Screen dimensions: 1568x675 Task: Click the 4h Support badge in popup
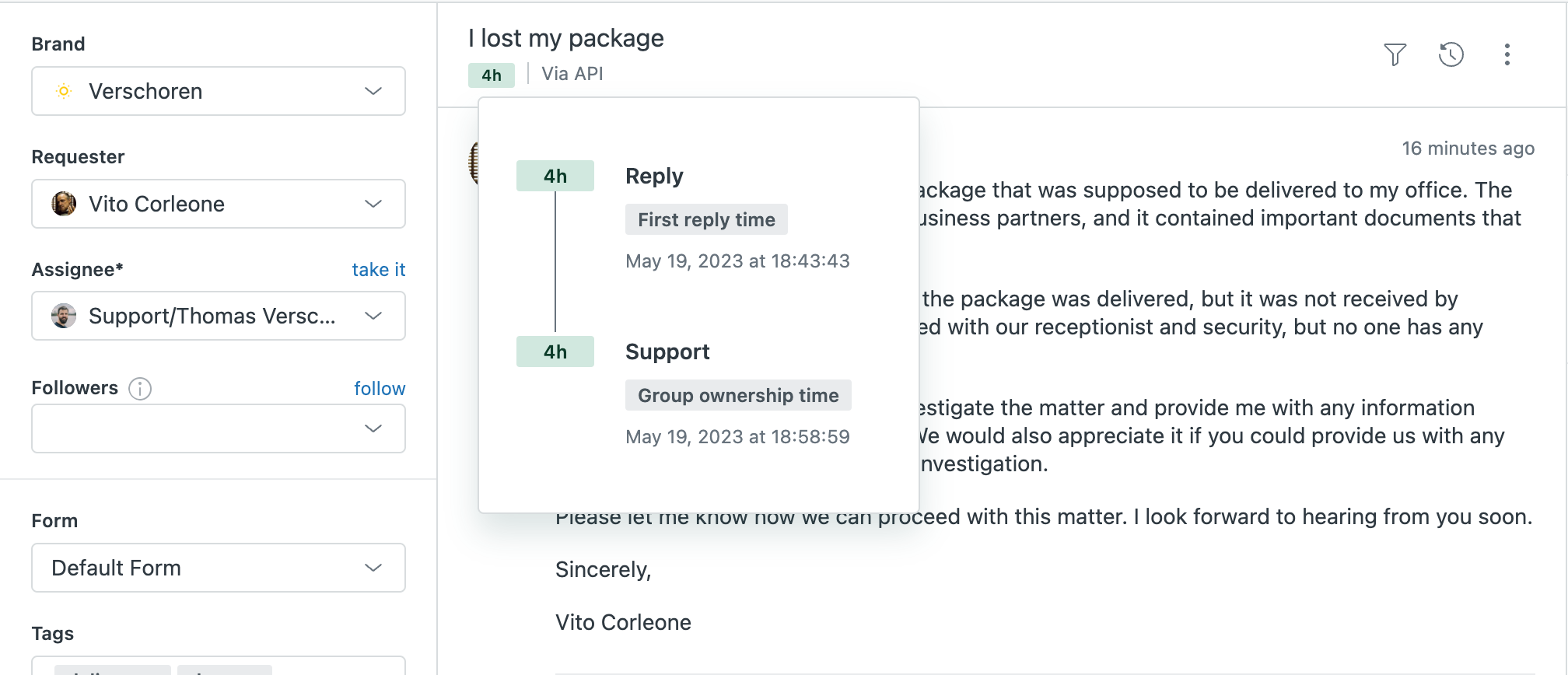pyautogui.click(x=555, y=352)
